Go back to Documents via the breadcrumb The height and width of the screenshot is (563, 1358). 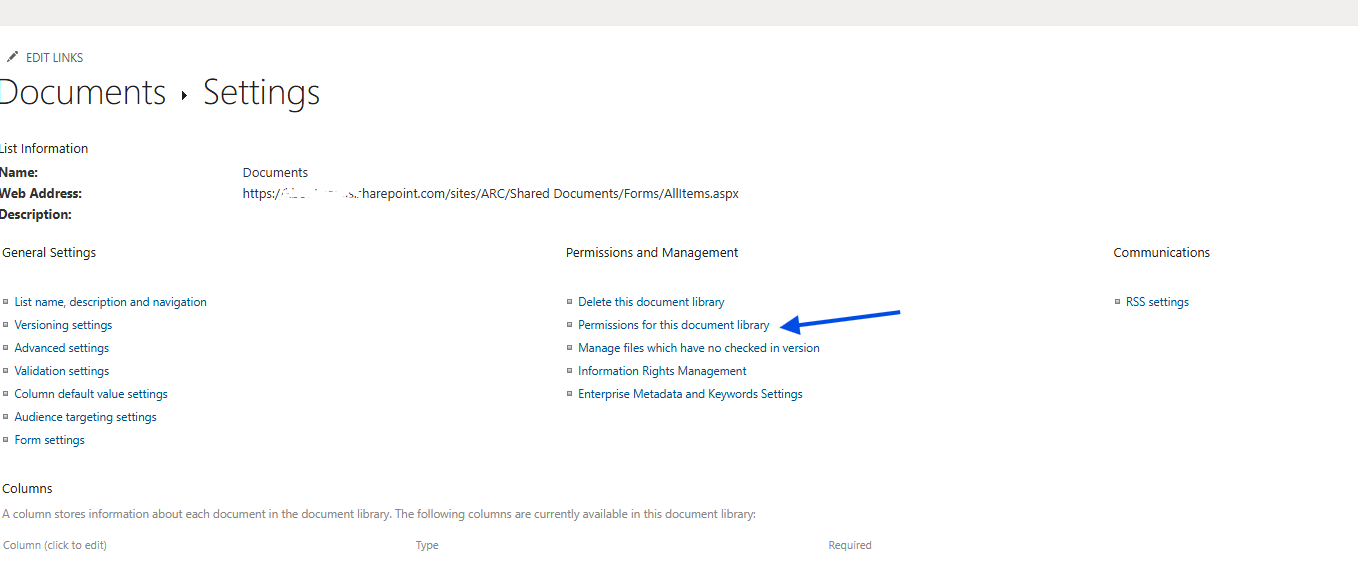84,92
